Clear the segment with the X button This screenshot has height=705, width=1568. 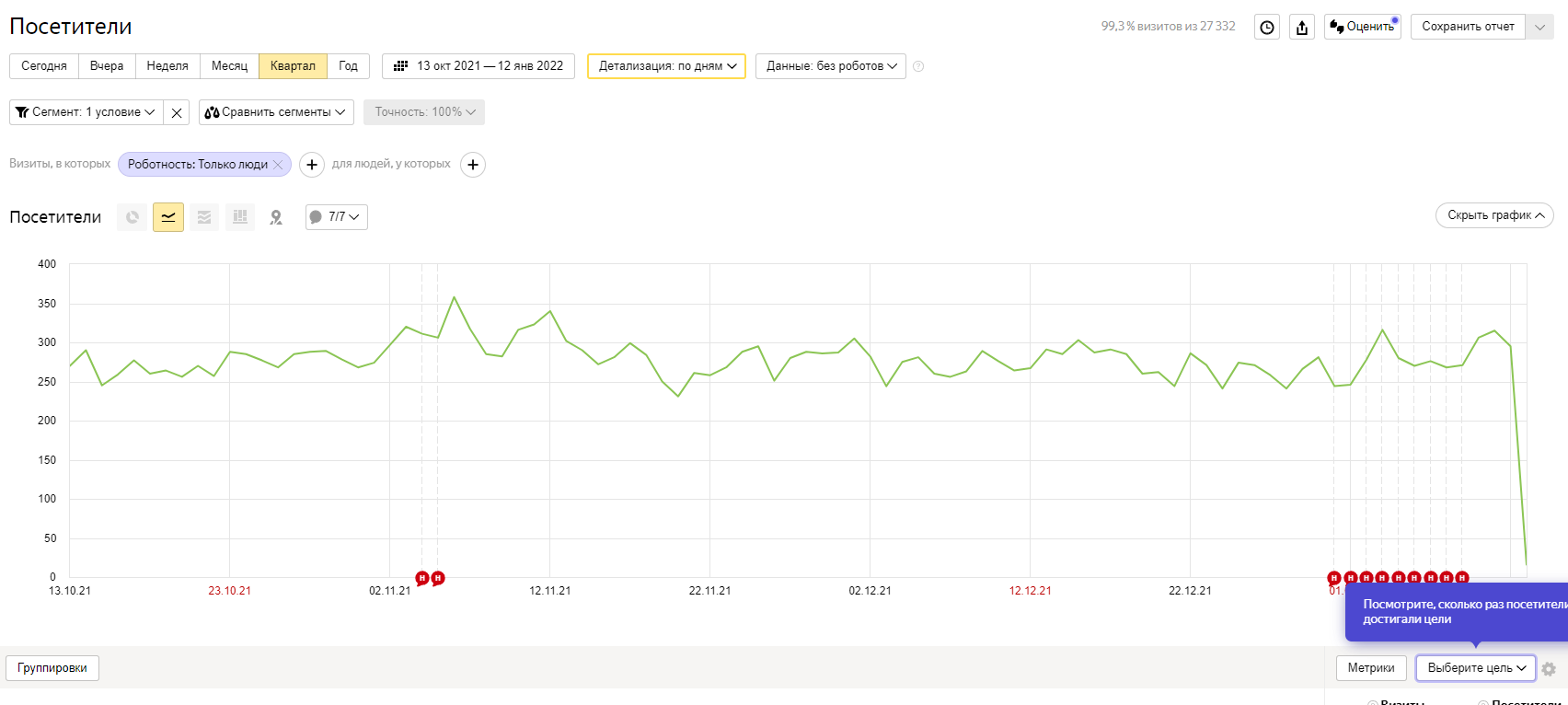[x=177, y=112]
